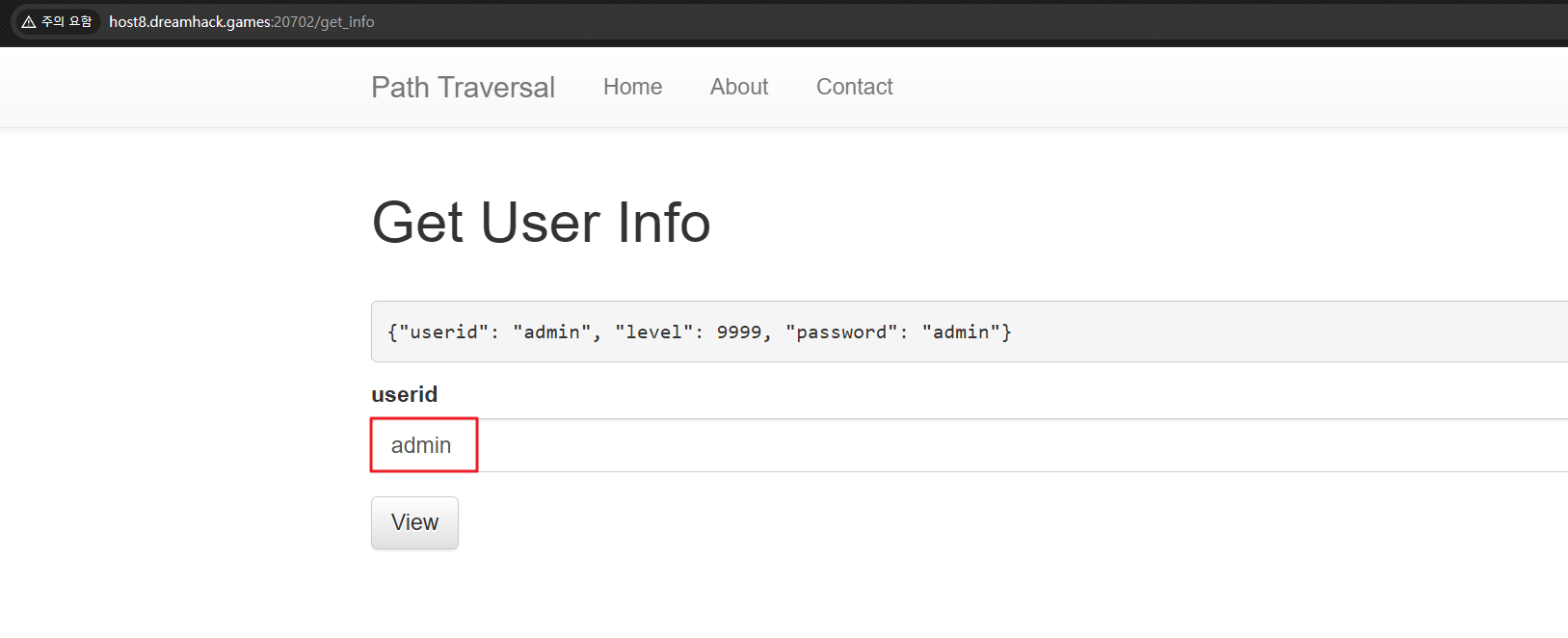1568x638 pixels.
Task: Click the 9999 level value in output
Action: tap(739, 332)
